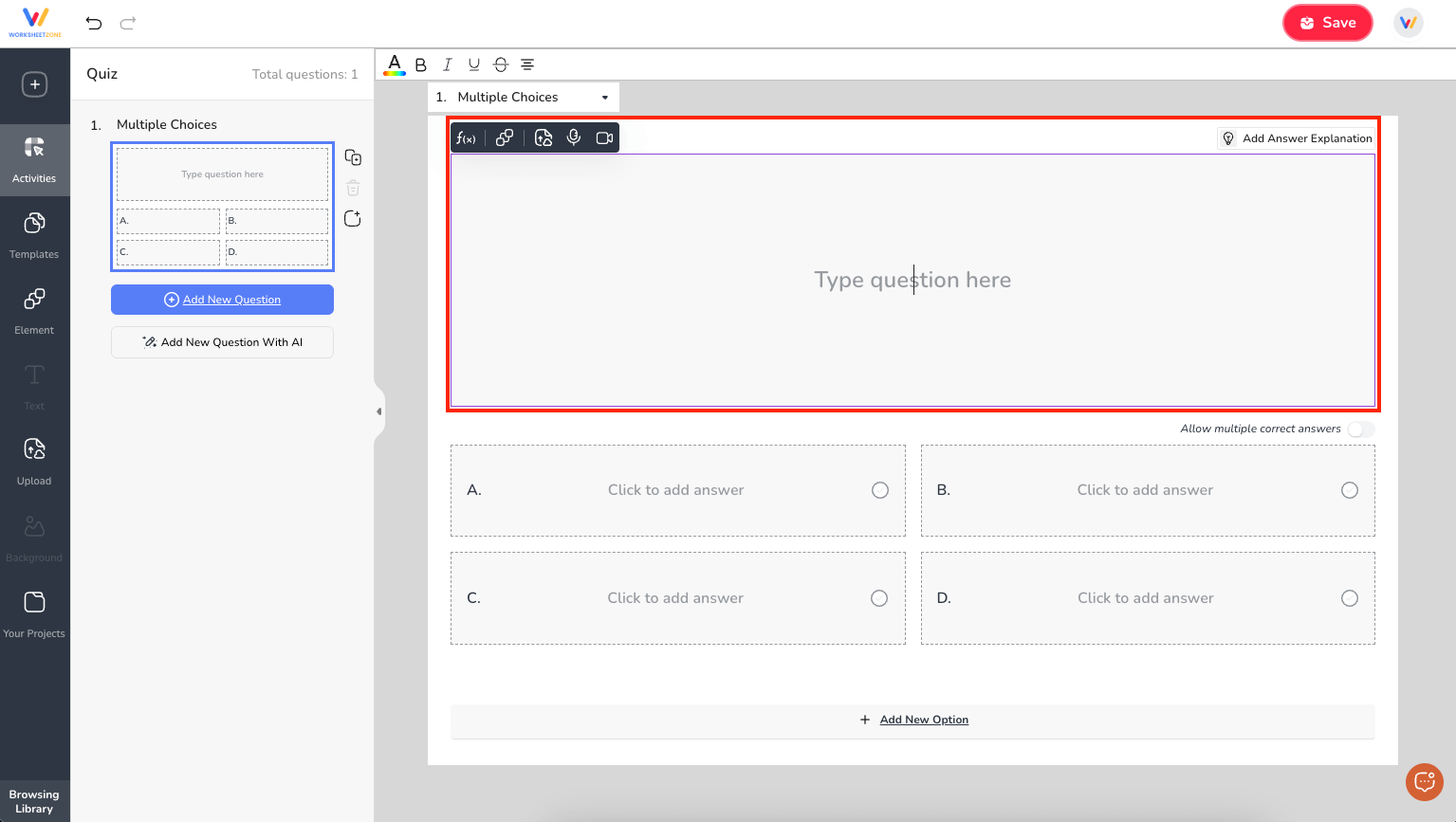Click answer B text field
Screen dimensions: 1456x822
click(x=1145, y=490)
